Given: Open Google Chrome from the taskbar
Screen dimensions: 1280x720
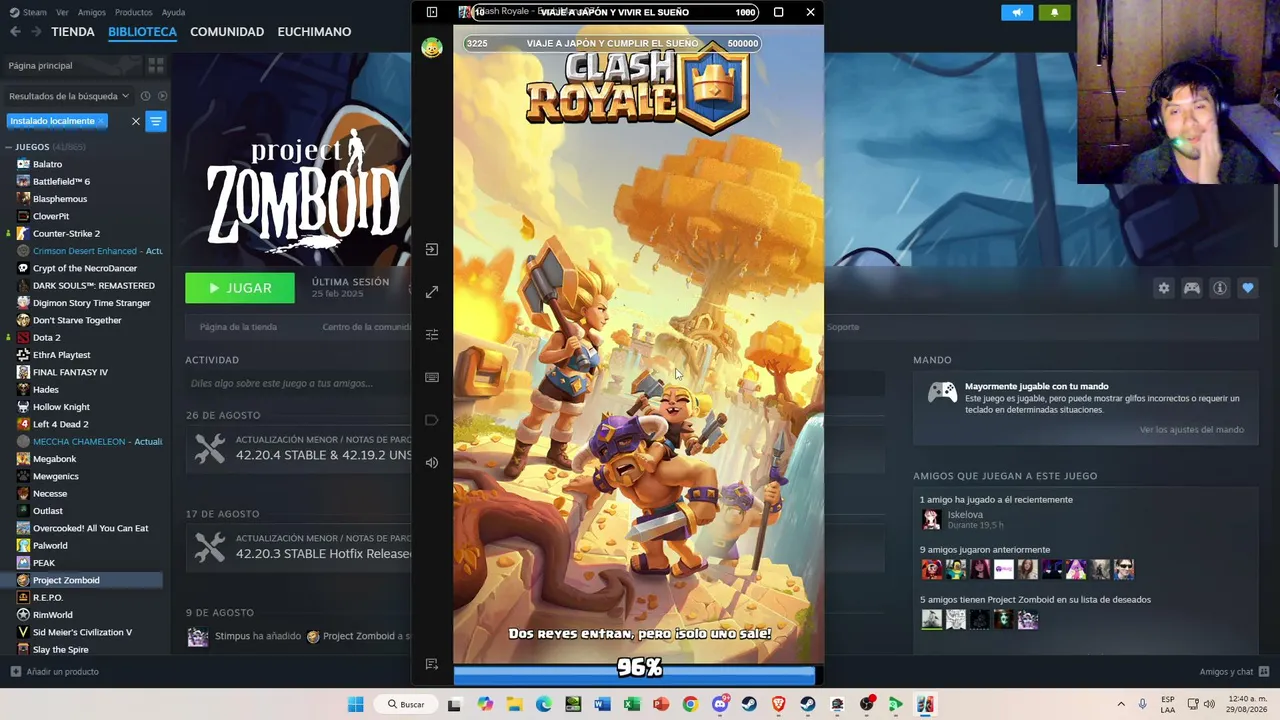Looking at the screenshot, I should pos(690,704).
